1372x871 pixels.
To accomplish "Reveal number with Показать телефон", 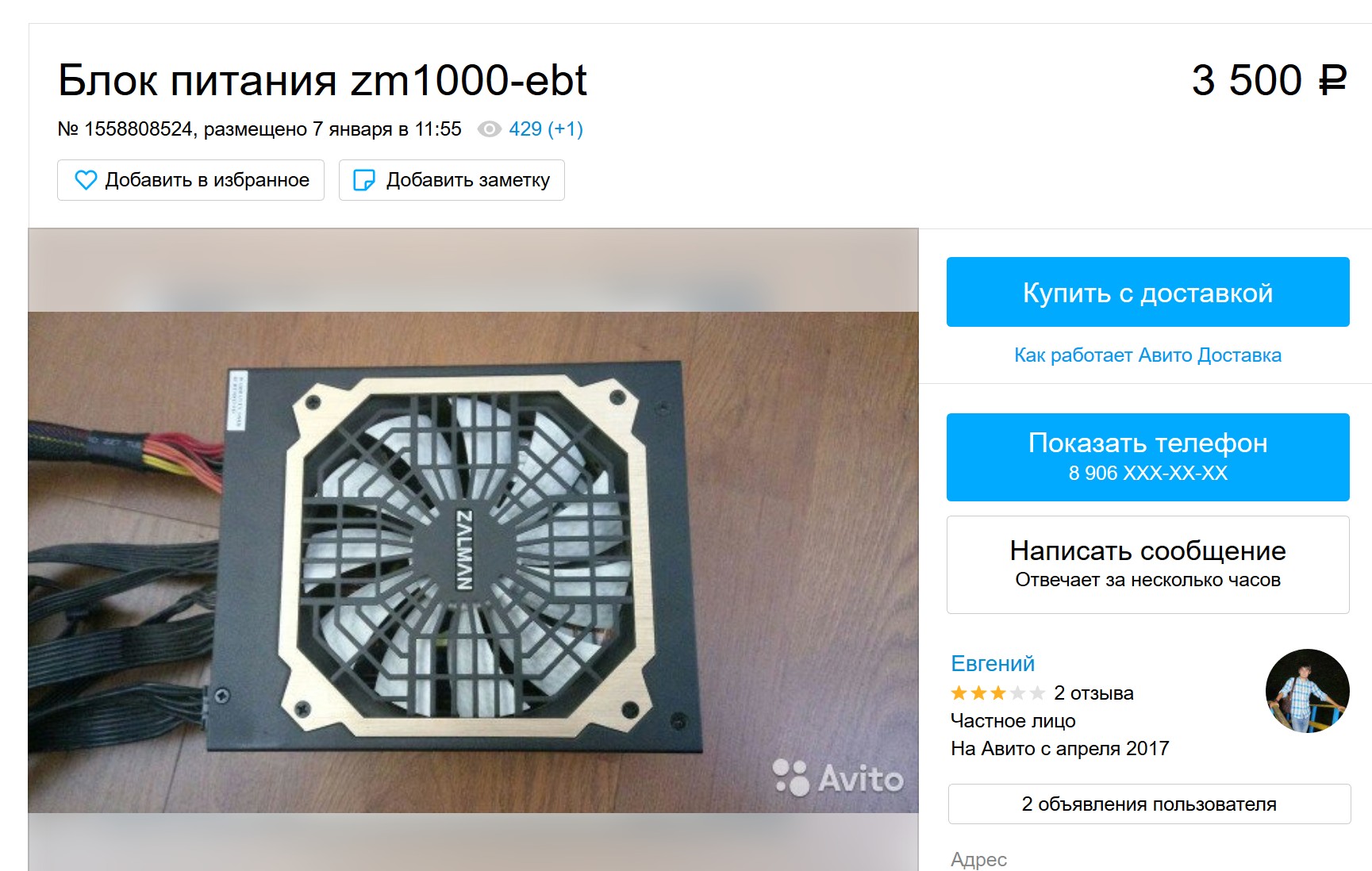I will tap(1147, 457).
